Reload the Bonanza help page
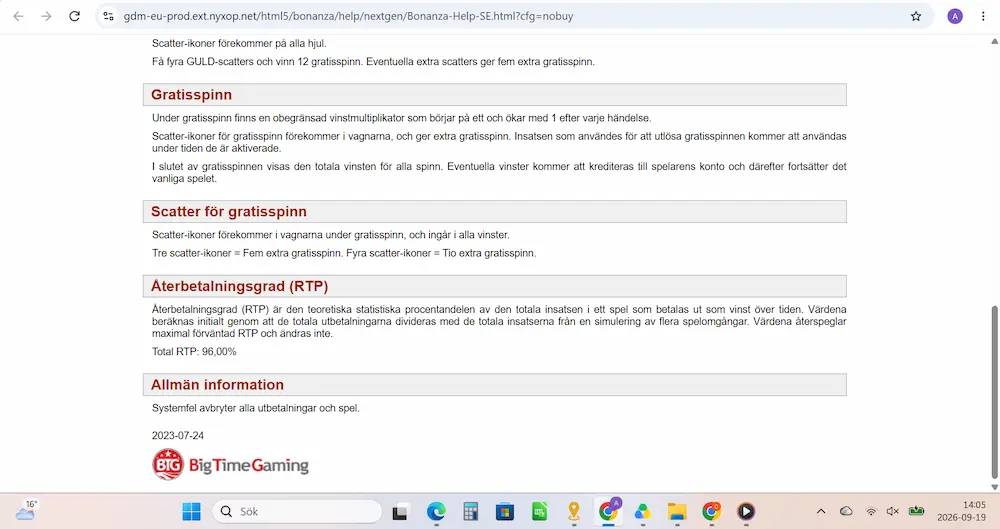The width and height of the screenshot is (1000, 529). click(75, 16)
